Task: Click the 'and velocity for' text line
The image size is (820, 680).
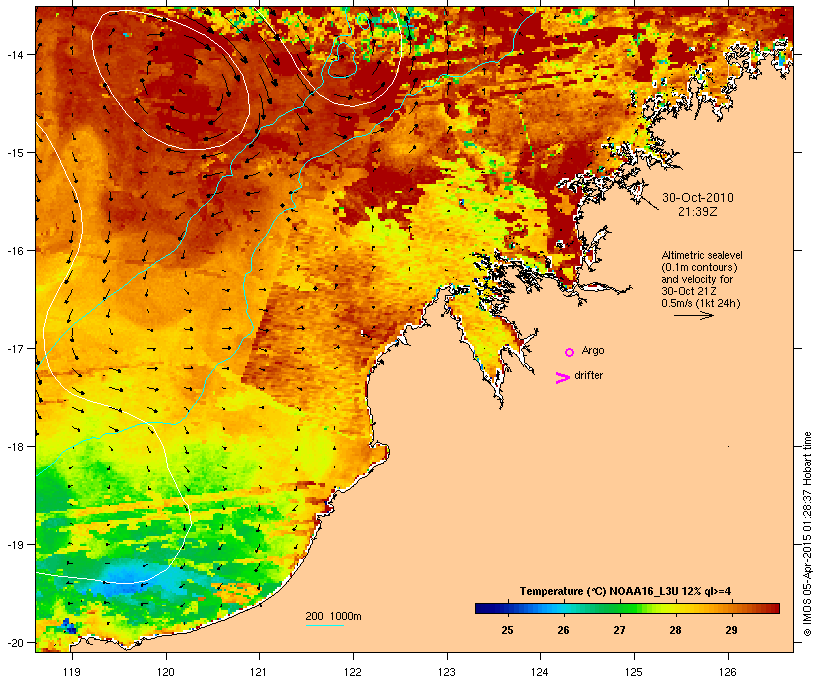Action: click(697, 279)
